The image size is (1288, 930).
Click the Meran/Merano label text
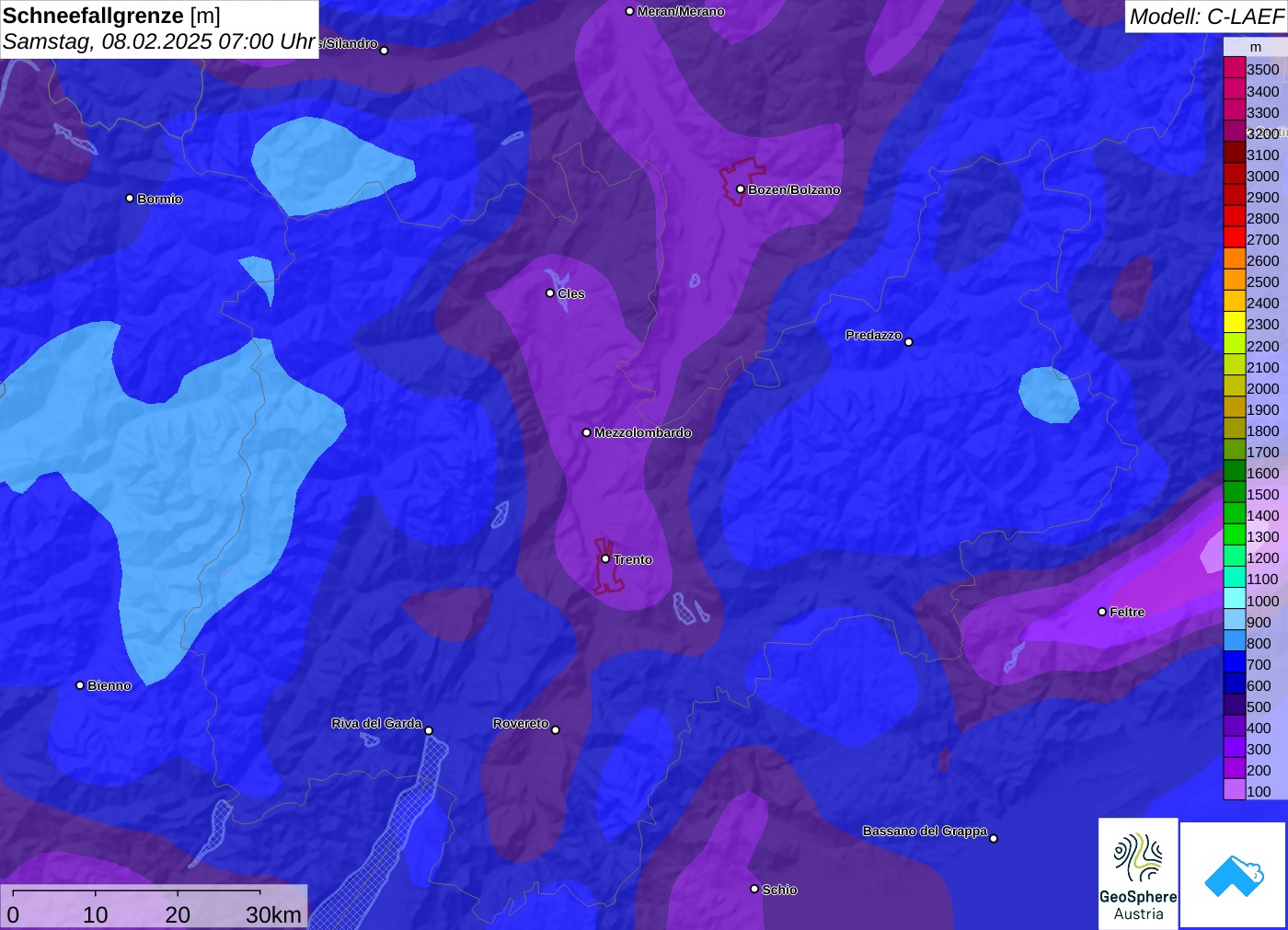[x=681, y=11]
